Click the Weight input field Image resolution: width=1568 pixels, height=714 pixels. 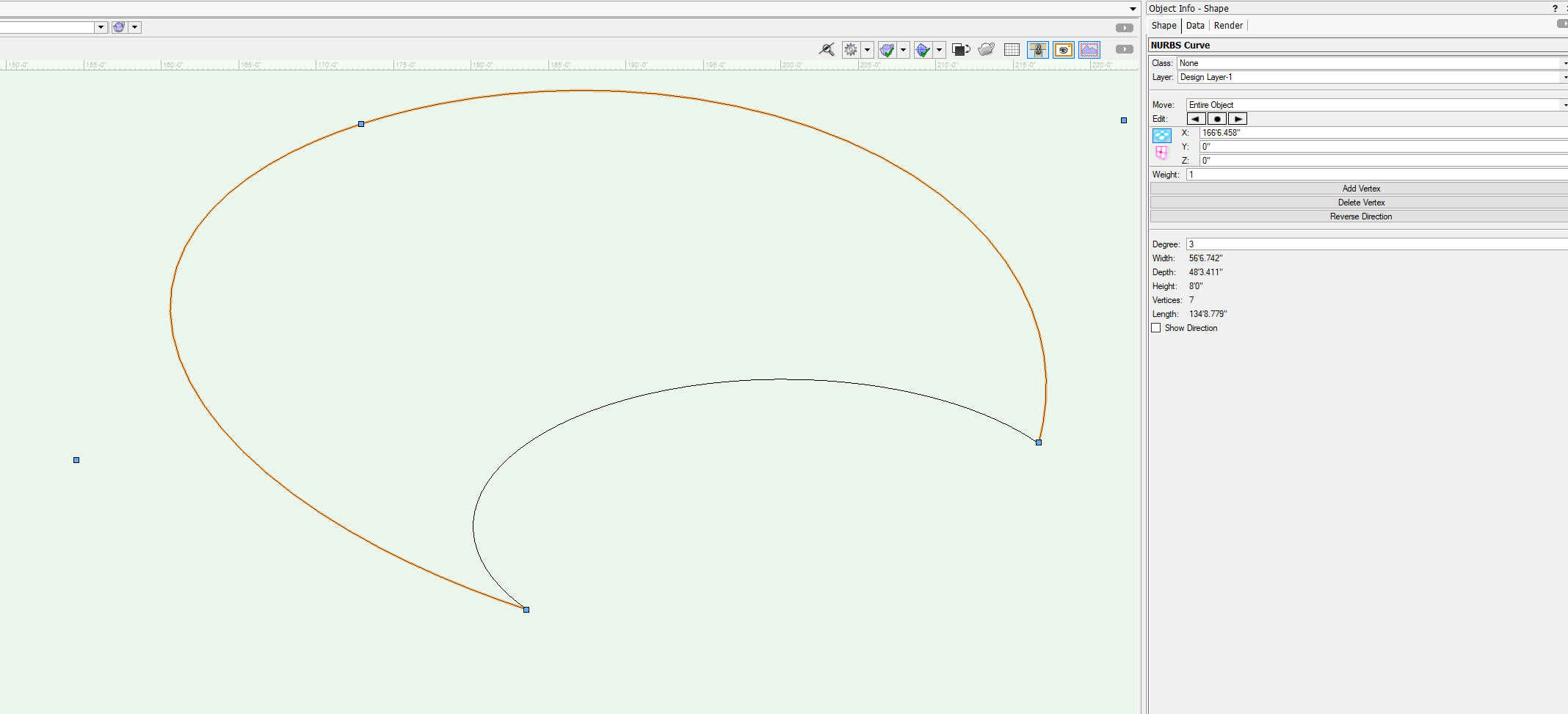(1376, 175)
